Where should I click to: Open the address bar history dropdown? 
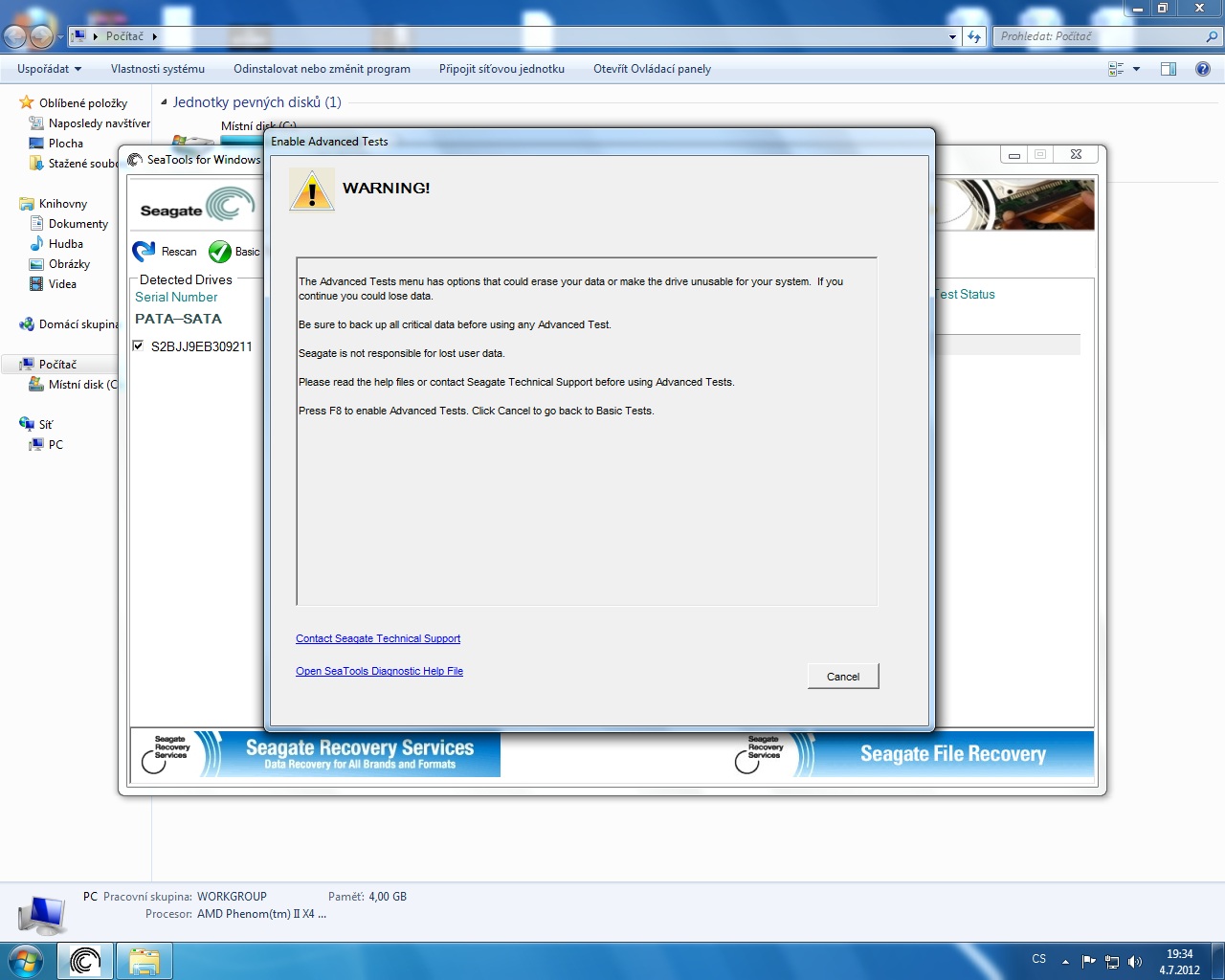click(x=952, y=36)
